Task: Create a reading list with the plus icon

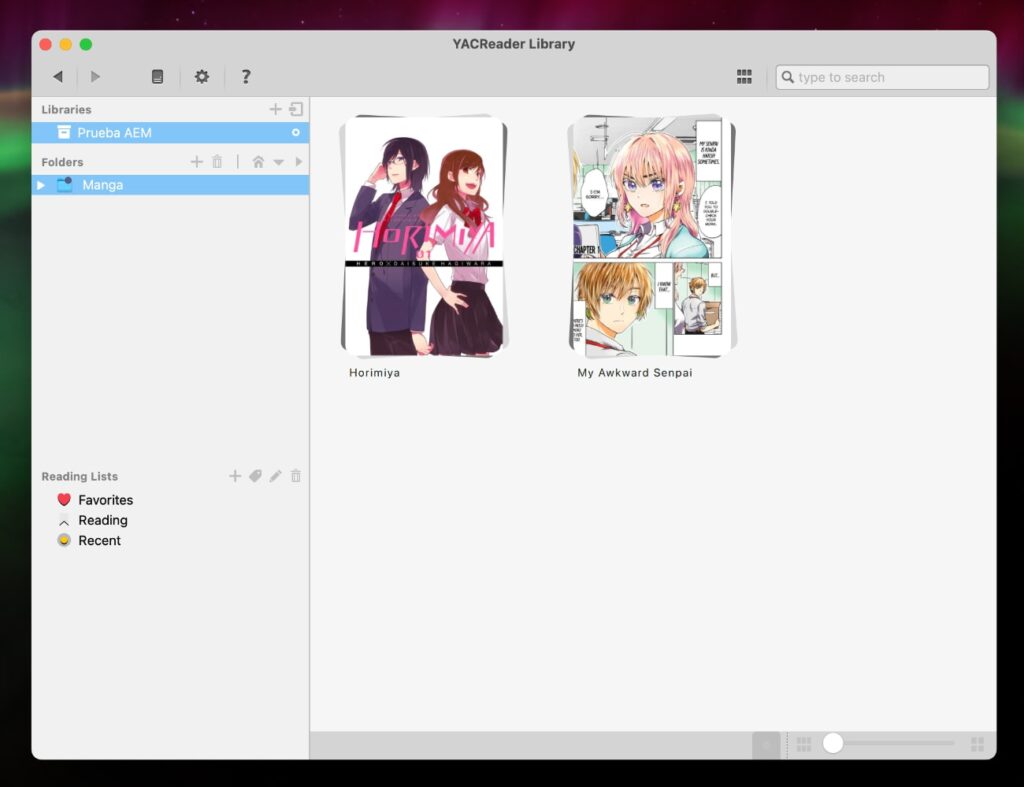Action: (x=235, y=476)
